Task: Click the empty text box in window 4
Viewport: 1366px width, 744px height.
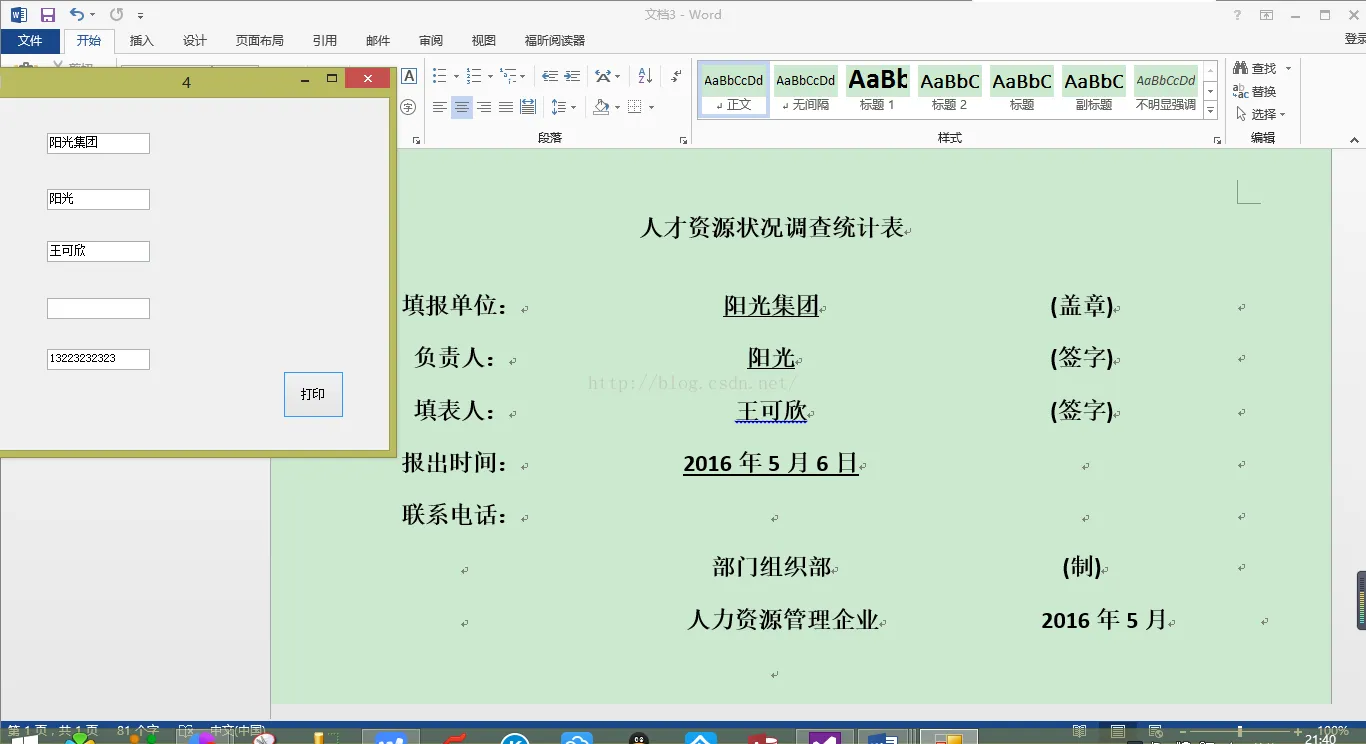Action: point(98,308)
